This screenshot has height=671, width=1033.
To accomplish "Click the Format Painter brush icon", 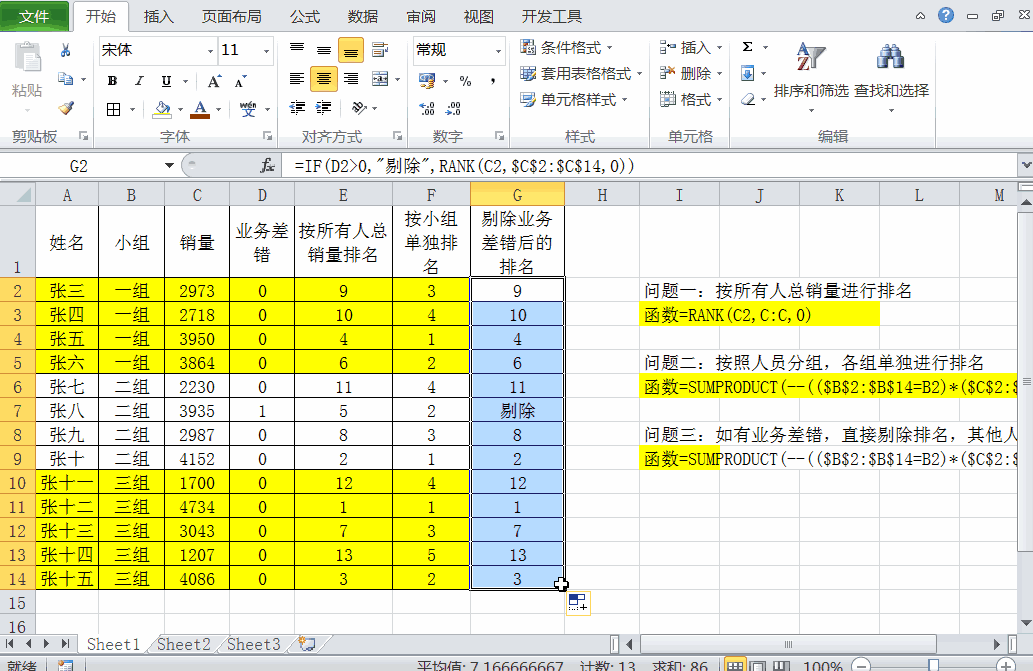I will coord(66,108).
